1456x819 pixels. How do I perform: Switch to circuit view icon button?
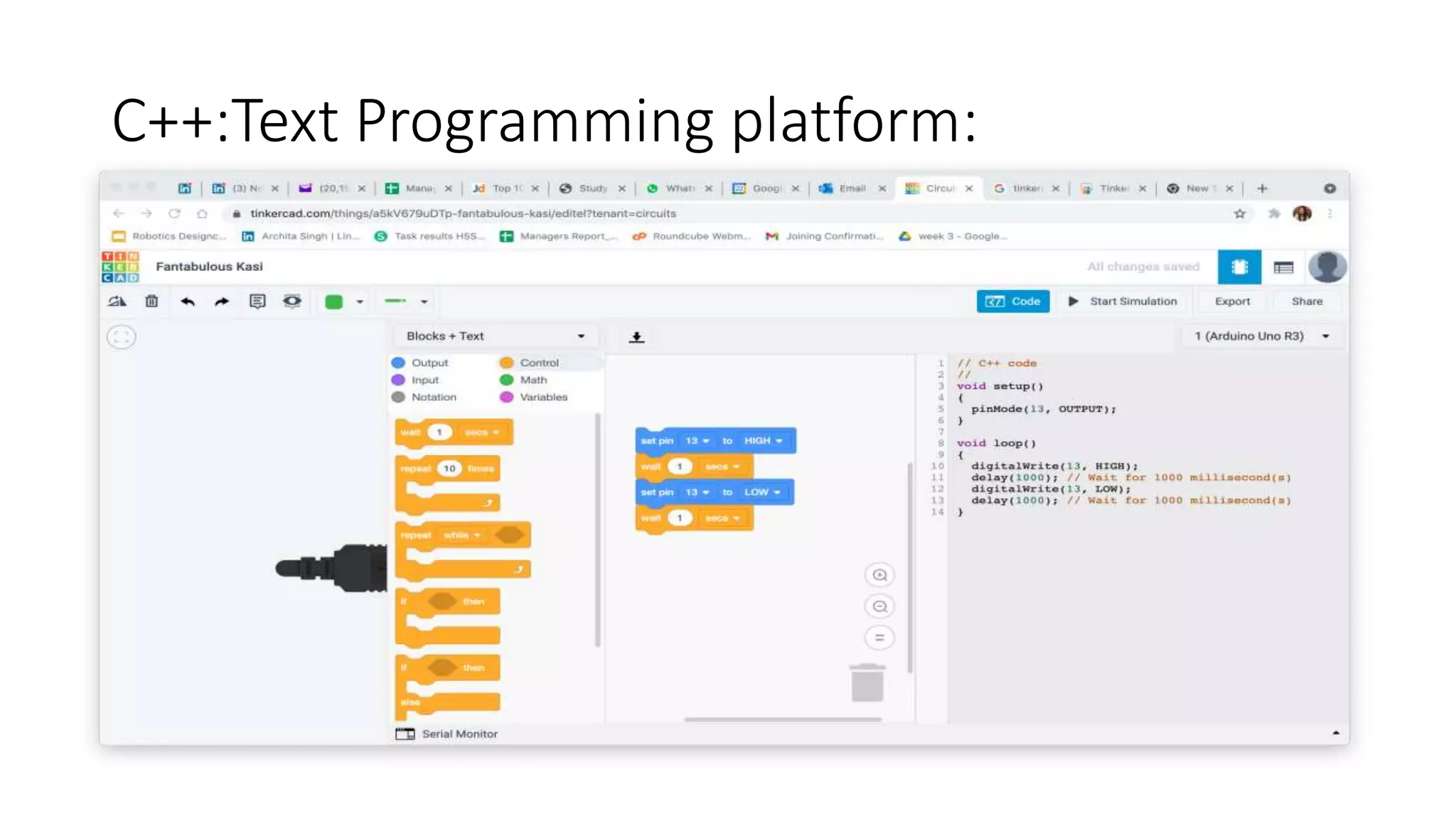[1239, 267]
